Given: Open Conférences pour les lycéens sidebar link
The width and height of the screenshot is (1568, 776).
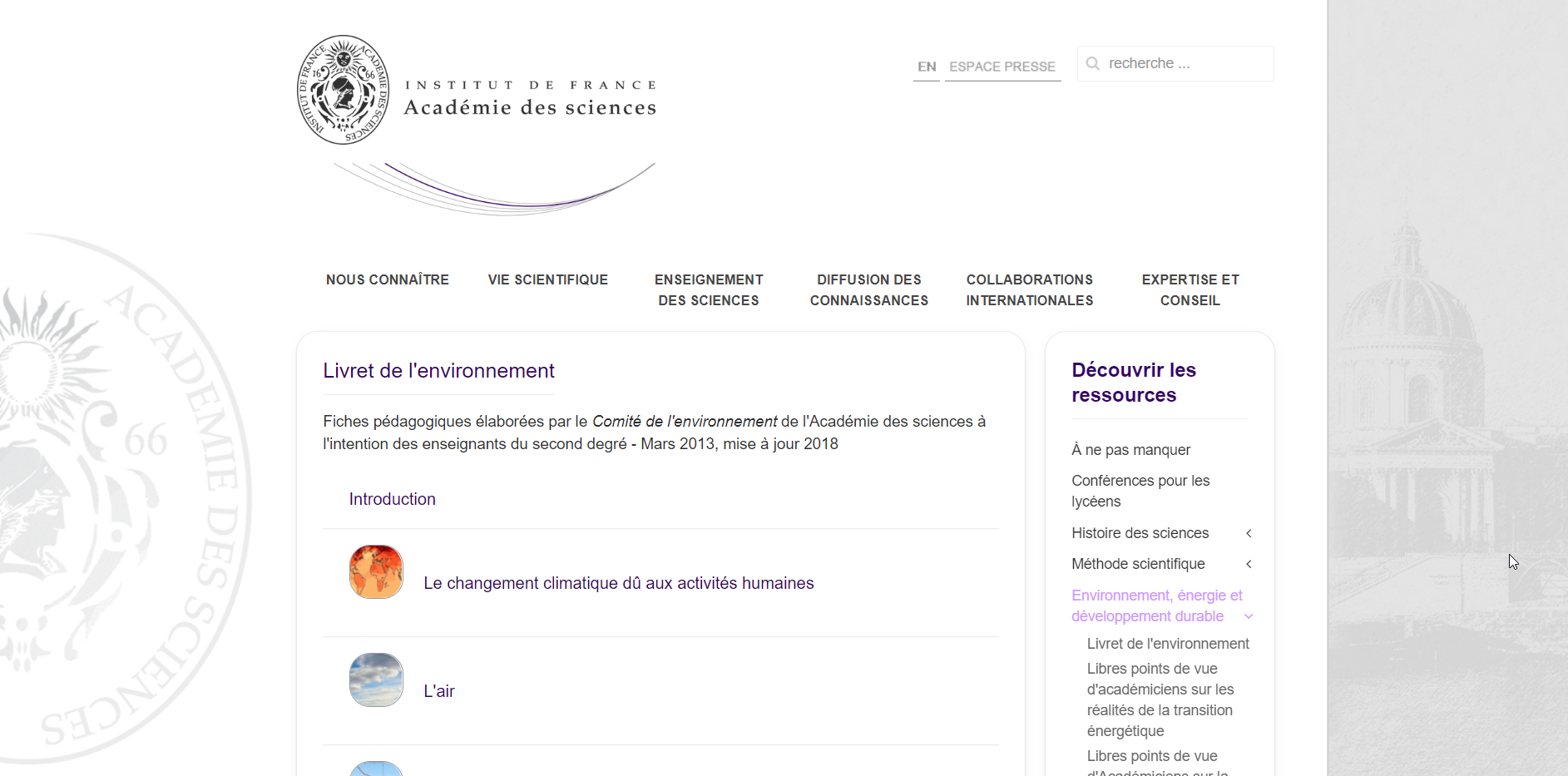Looking at the screenshot, I should point(1140,491).
